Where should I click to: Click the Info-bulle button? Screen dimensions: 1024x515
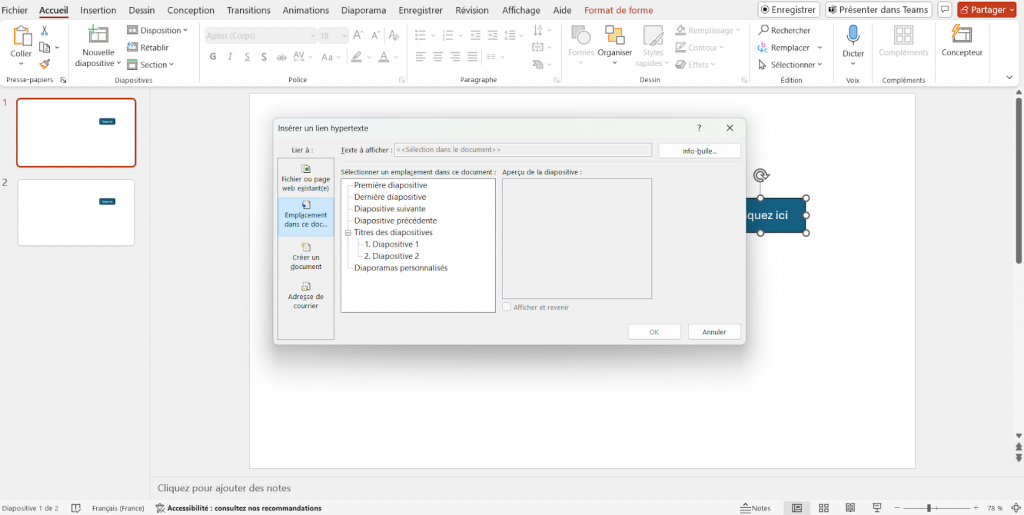tap(699, 151)
